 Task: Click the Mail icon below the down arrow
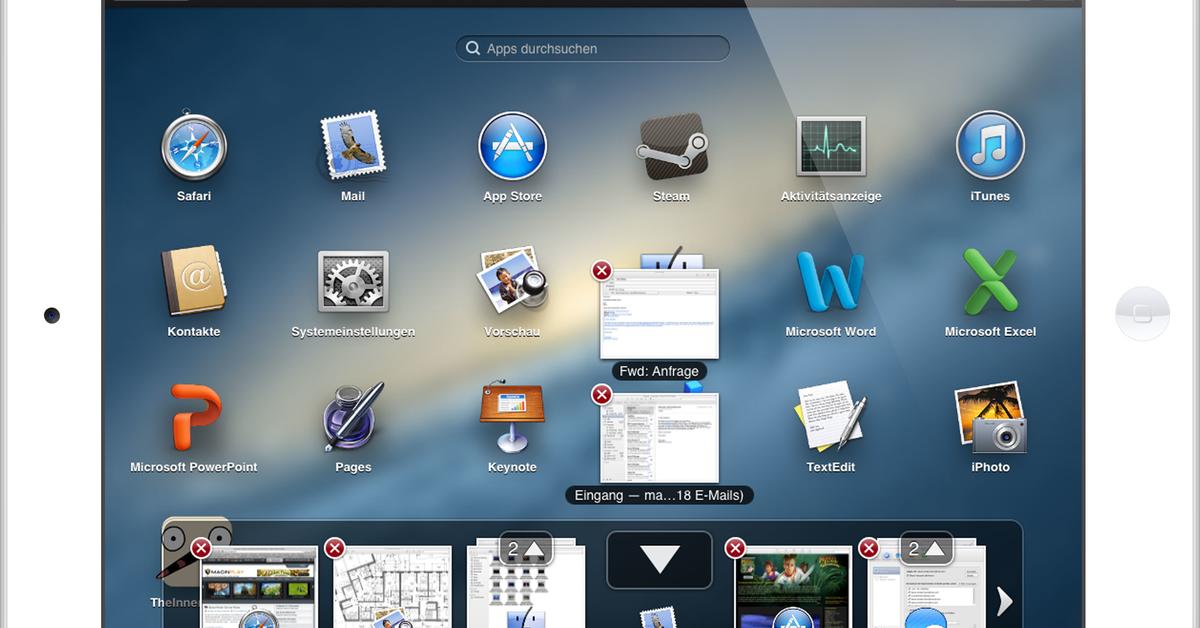[x=659, y=617]
